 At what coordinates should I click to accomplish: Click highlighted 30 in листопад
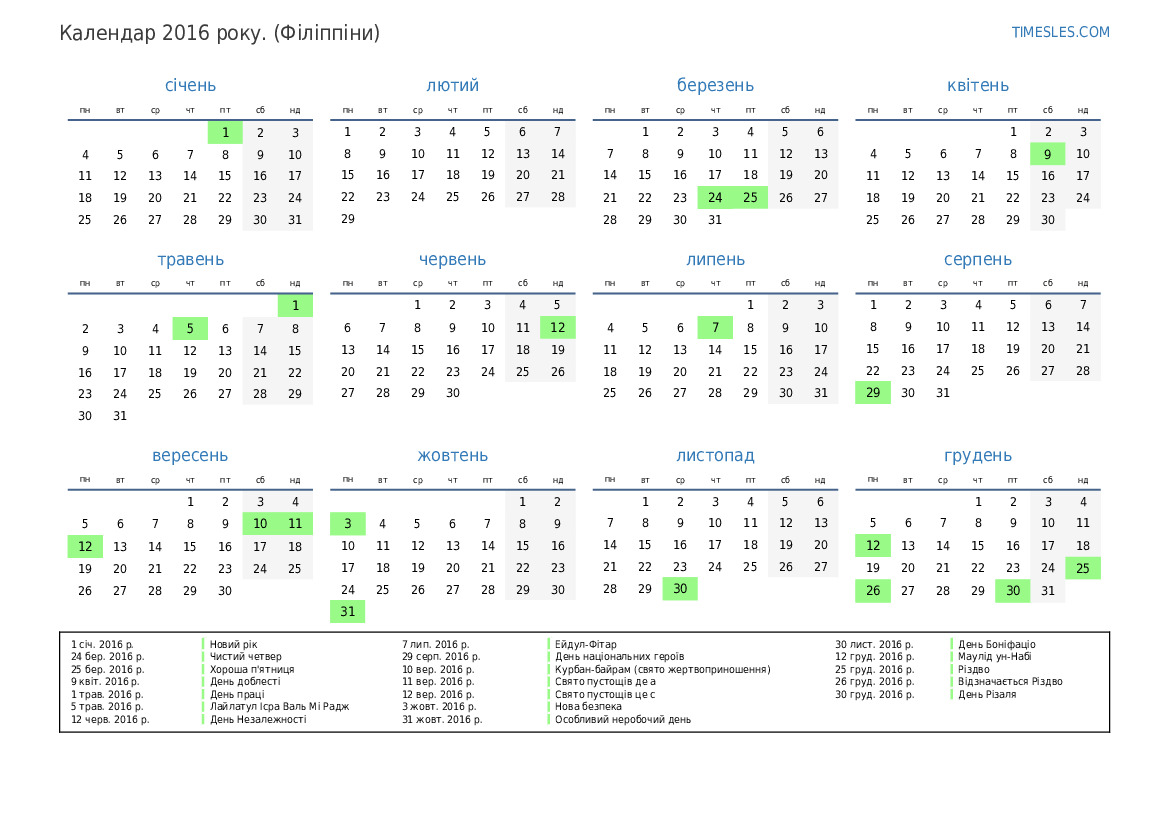coord(680,589)
